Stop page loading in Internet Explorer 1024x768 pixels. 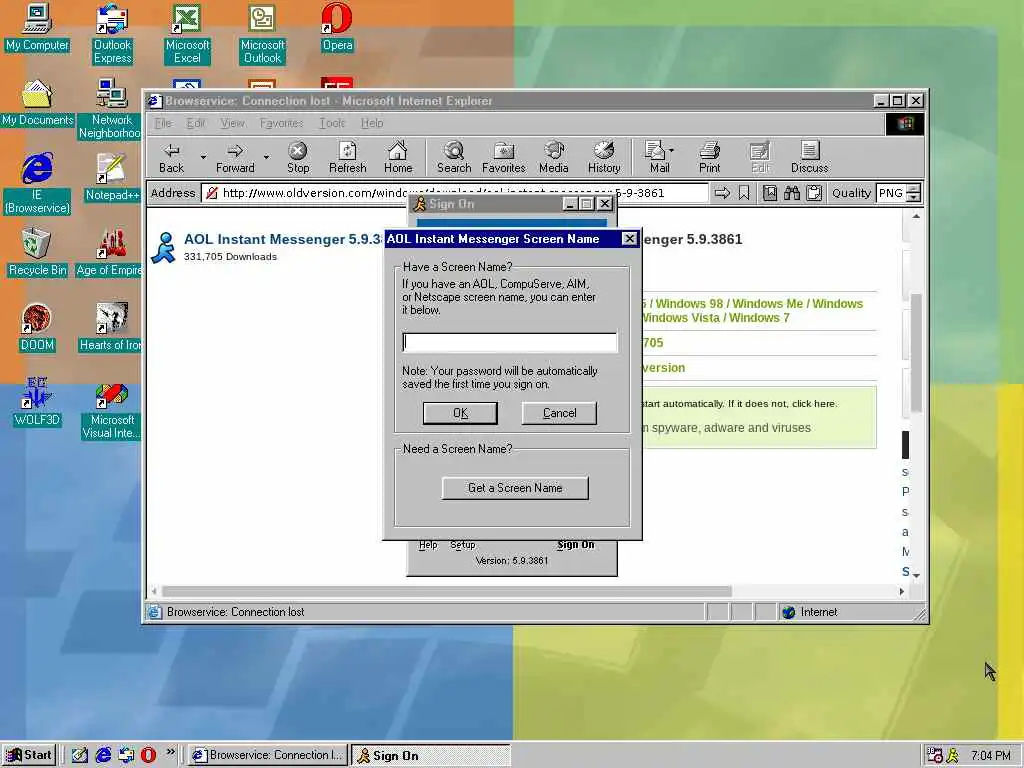(x=298, y=158)
